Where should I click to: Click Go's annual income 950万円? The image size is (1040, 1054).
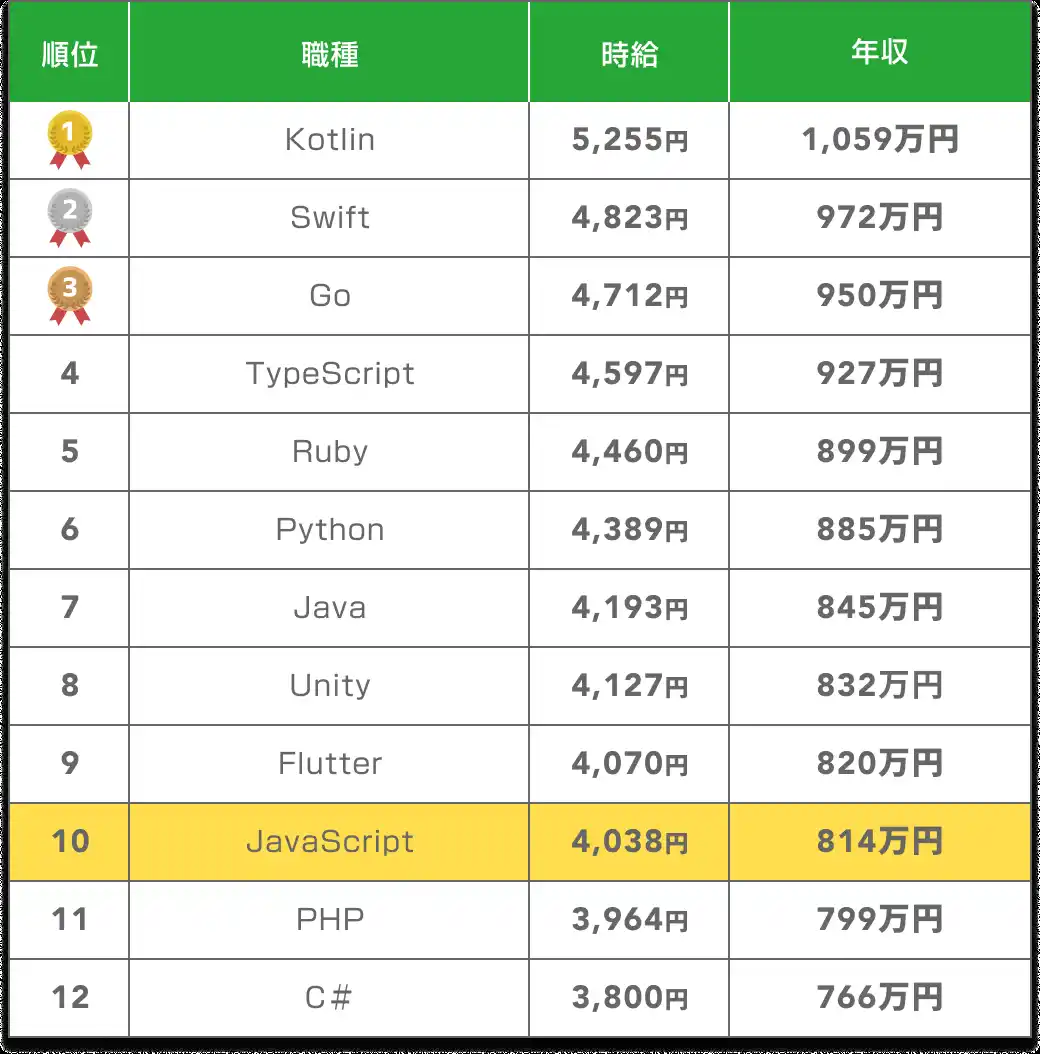pos(879,296)
